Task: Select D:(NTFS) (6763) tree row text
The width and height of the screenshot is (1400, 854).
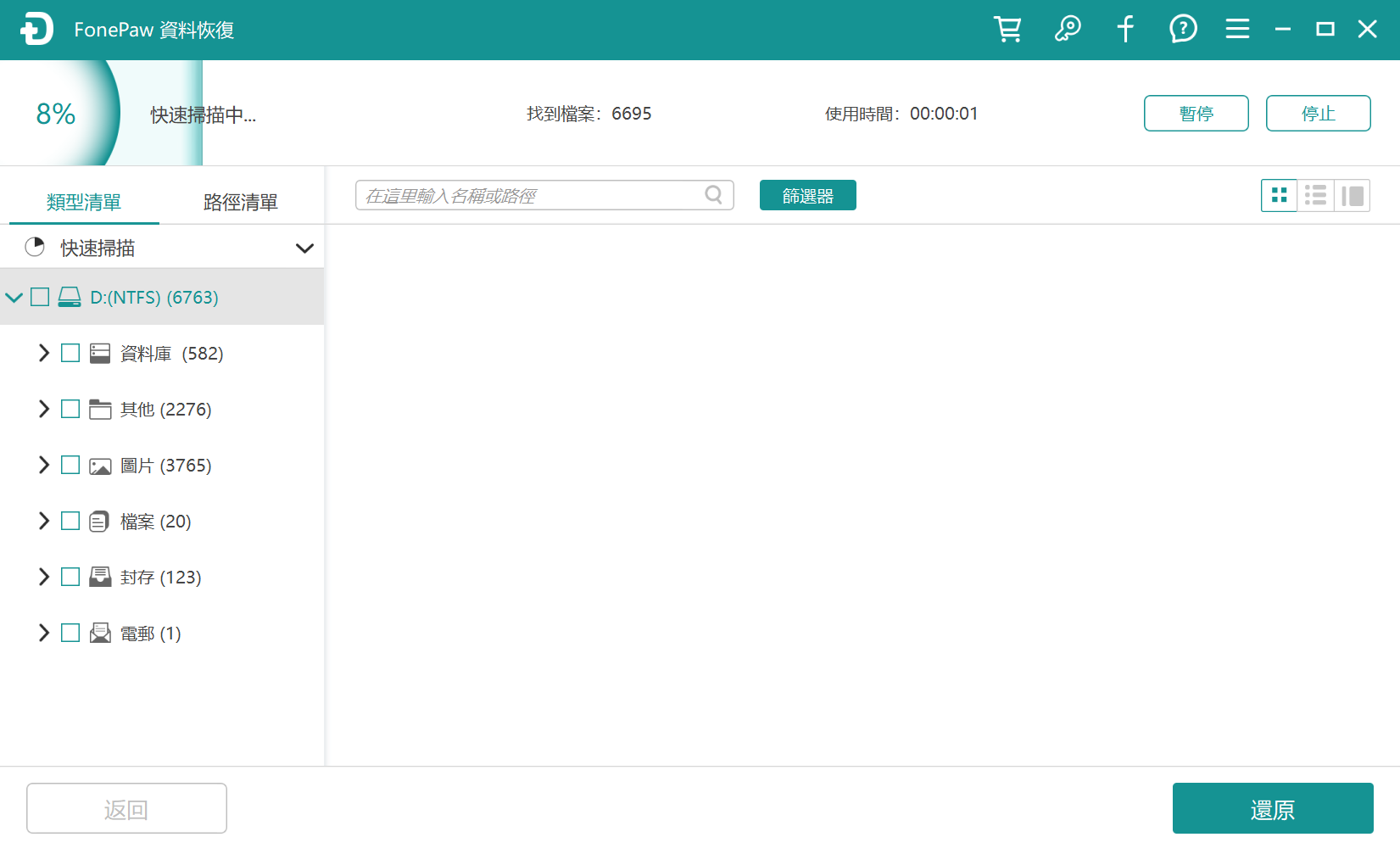Action: click(x=154, y=298)
